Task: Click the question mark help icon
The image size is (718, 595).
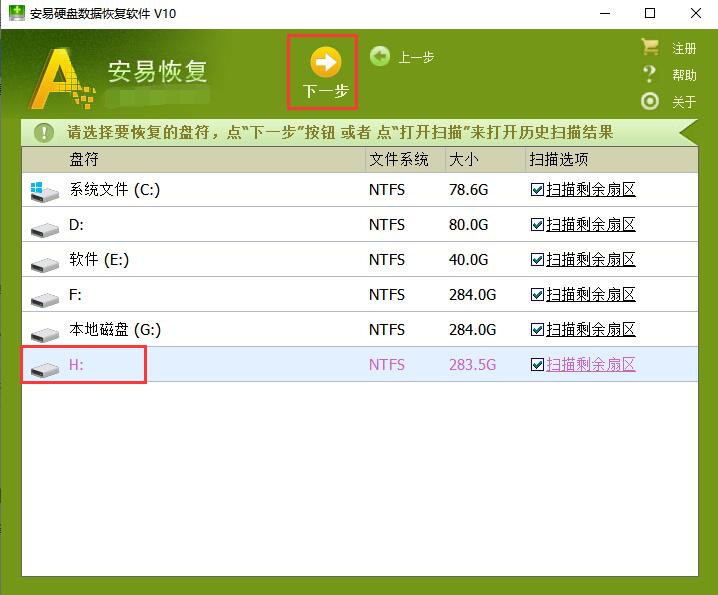Action: [649, 74]
